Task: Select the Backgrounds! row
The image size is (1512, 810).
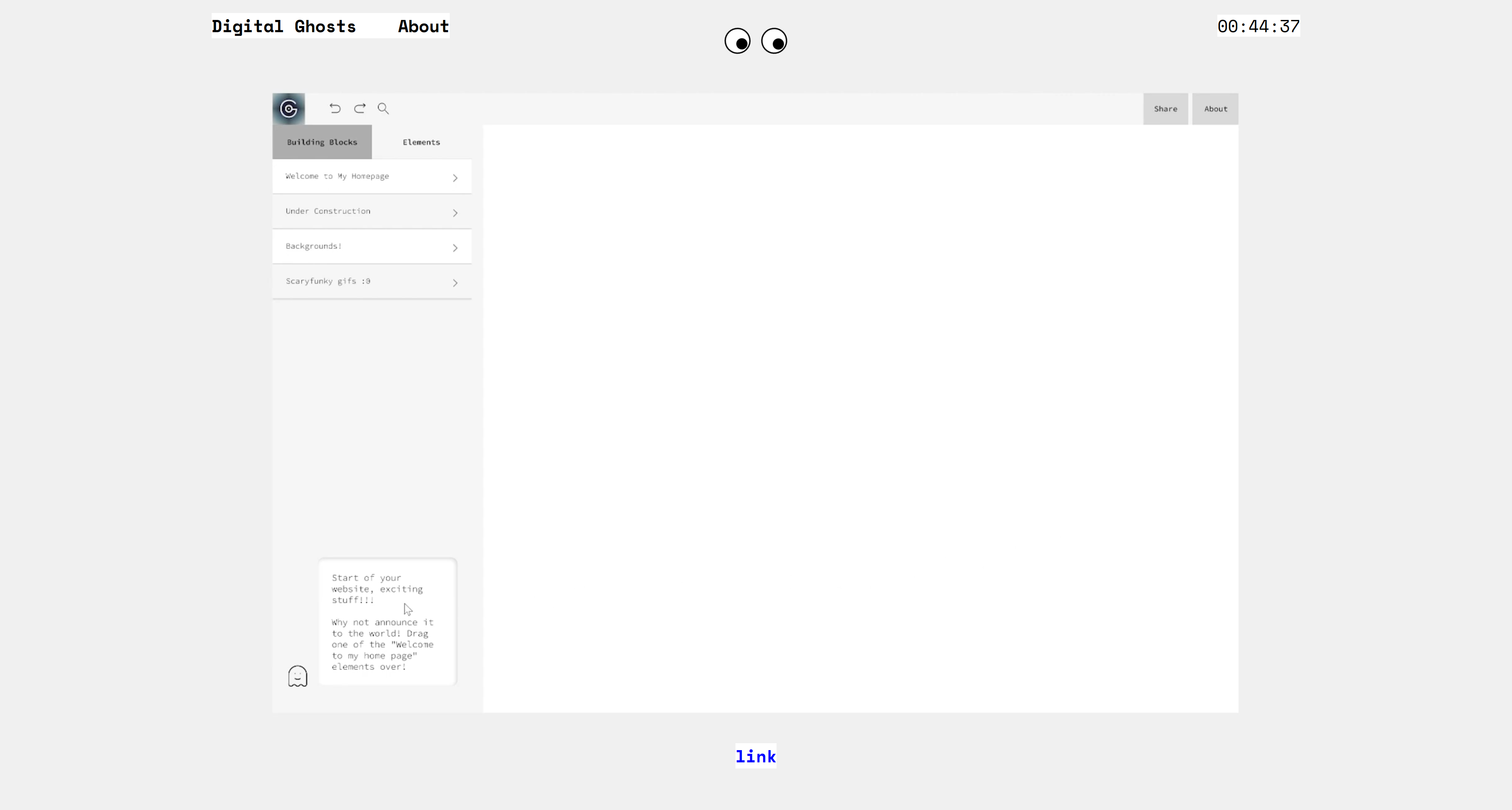Action: (372, 246)
